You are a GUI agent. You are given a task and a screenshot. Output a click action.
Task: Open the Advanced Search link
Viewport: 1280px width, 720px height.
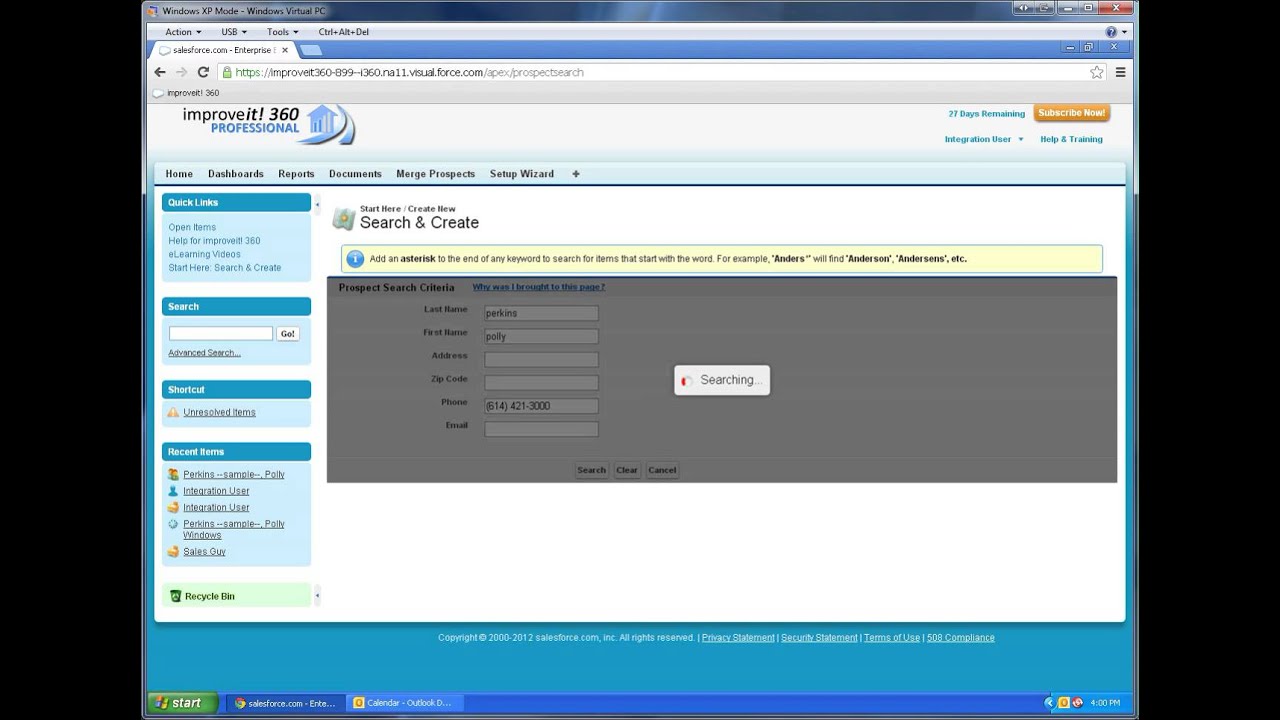click(204, 353)
